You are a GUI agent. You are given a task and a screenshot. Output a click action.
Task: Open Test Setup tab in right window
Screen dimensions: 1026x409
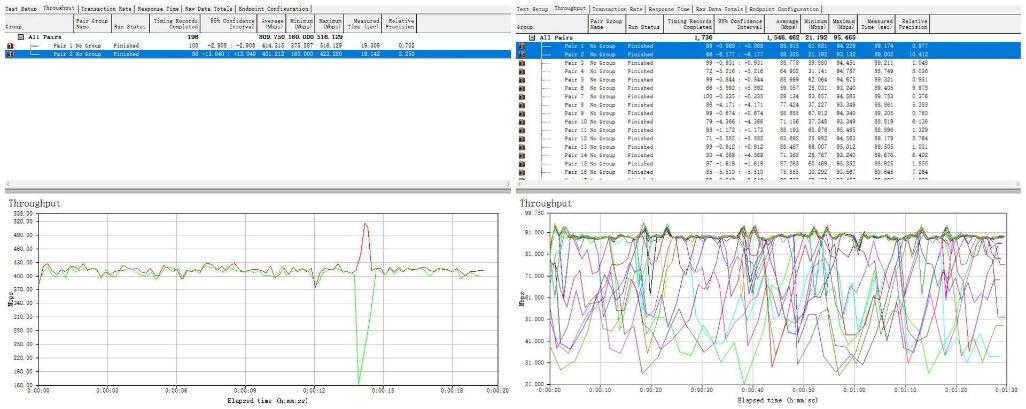point(532,9)
